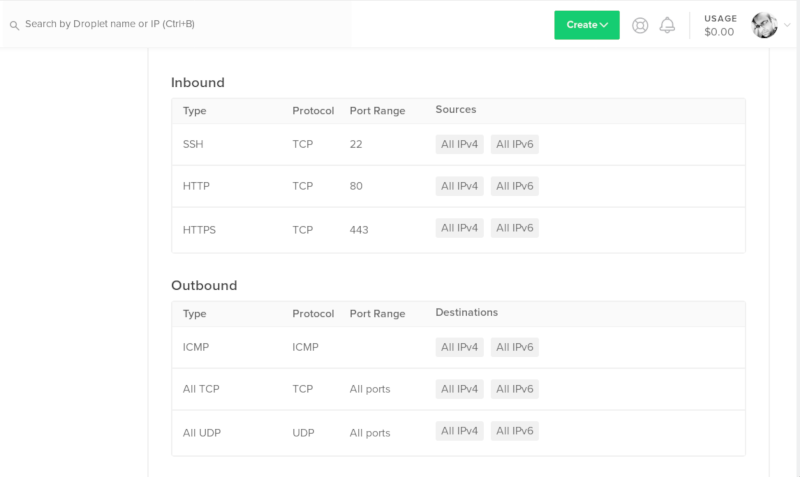Click the user avatar picture
800x477 pixels.
click(764, 25)
